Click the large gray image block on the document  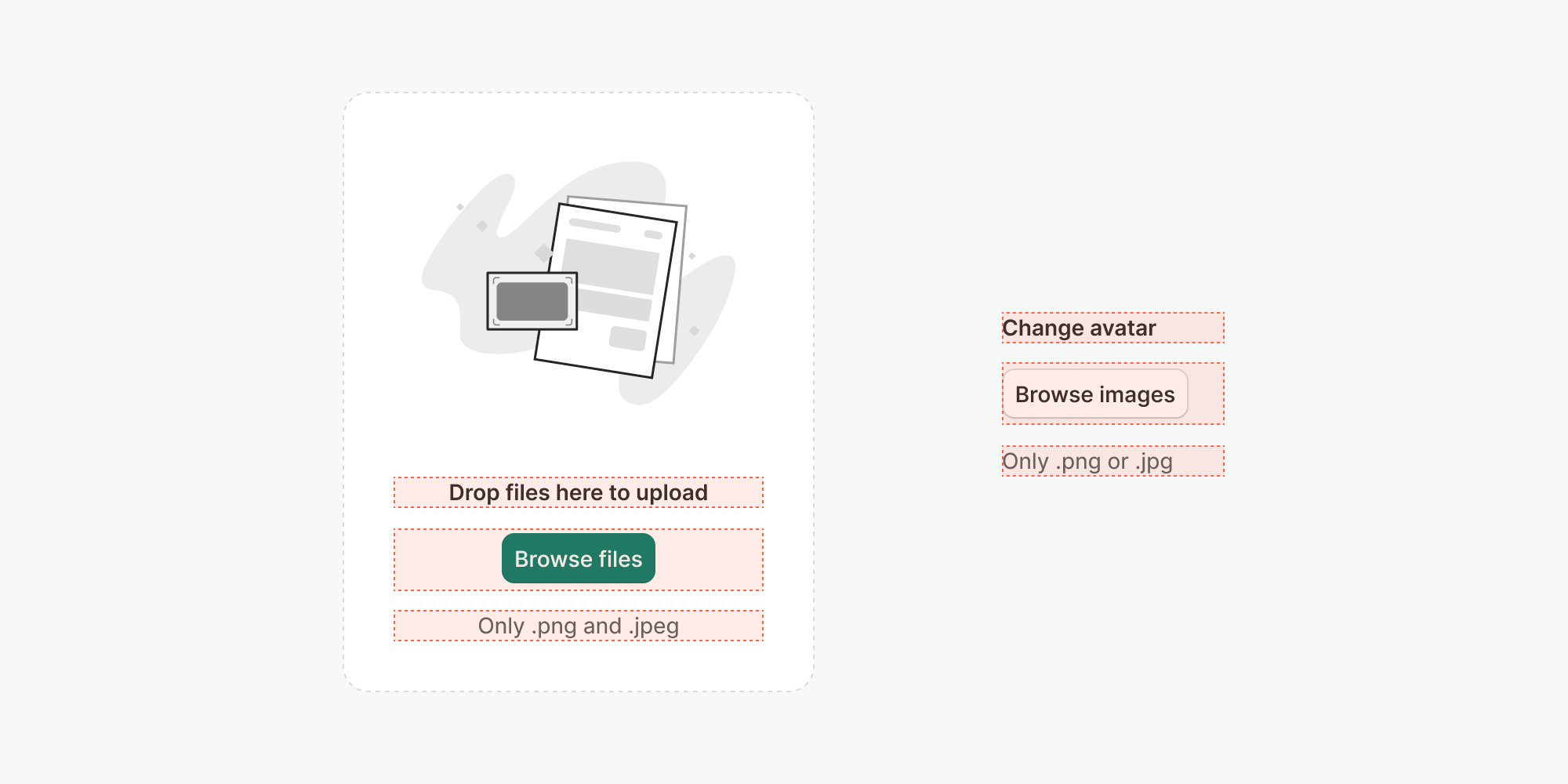[x=611, y=265]
